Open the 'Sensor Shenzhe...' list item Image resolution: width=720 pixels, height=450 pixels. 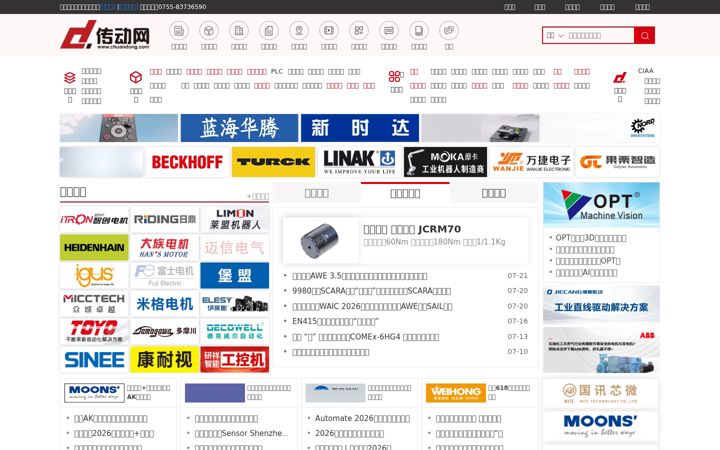[241, 433]
